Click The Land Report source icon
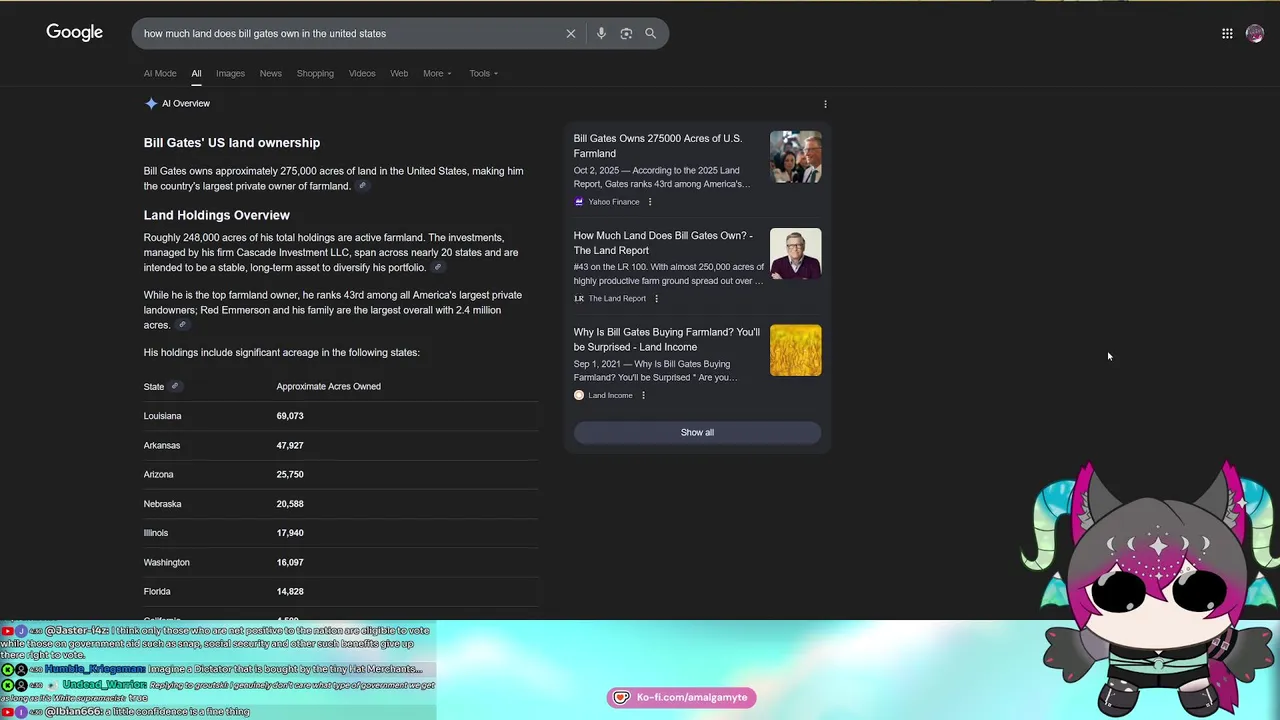The image size is (1280, 720). [578, 298]
